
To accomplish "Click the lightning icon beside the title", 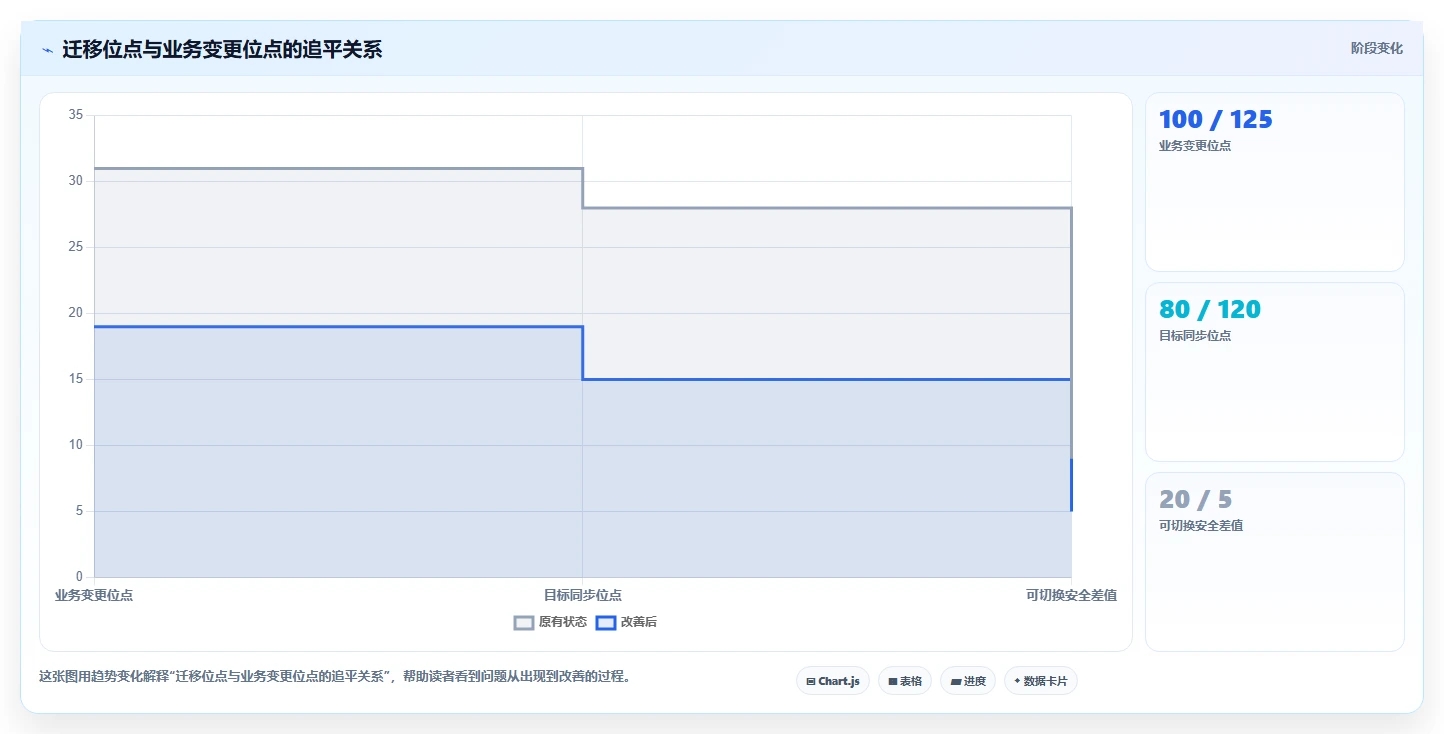I will pos(47,50).
